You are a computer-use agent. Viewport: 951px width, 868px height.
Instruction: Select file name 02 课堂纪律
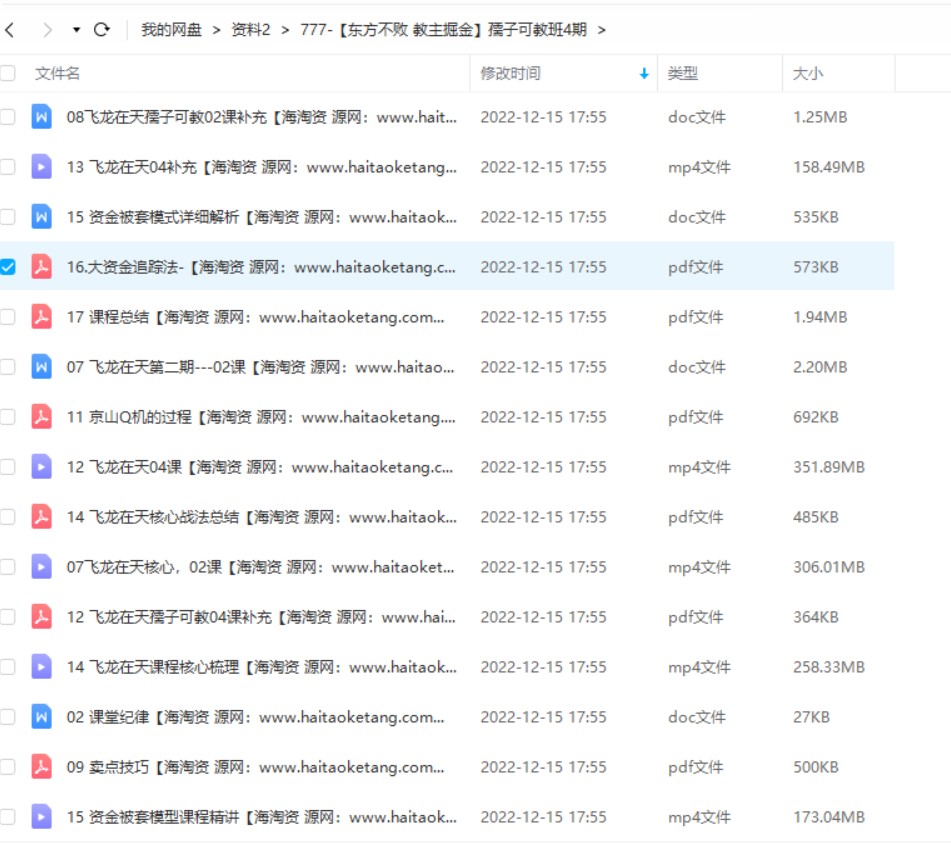[255, 717]
